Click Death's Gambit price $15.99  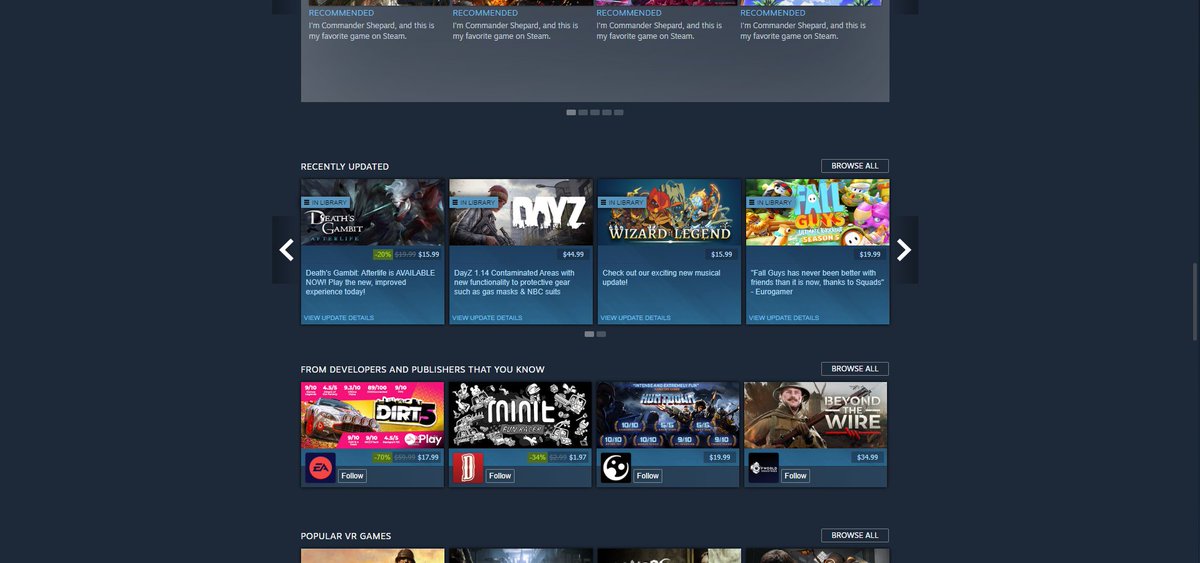(x=429, y=254)
